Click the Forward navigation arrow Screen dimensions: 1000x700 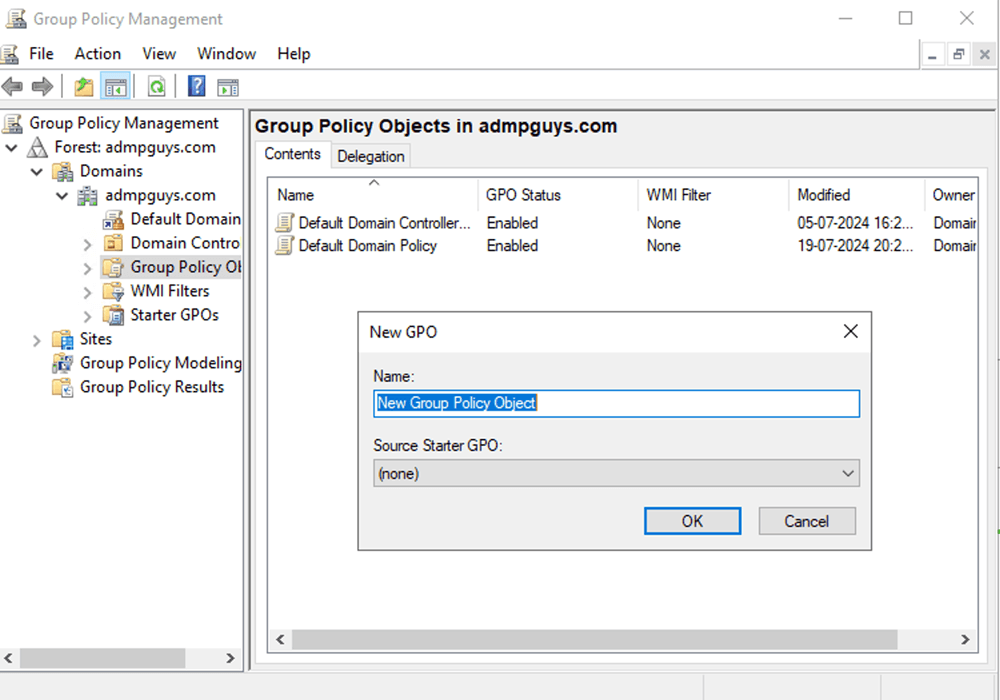pyautogui.click(x=40, y=86)
